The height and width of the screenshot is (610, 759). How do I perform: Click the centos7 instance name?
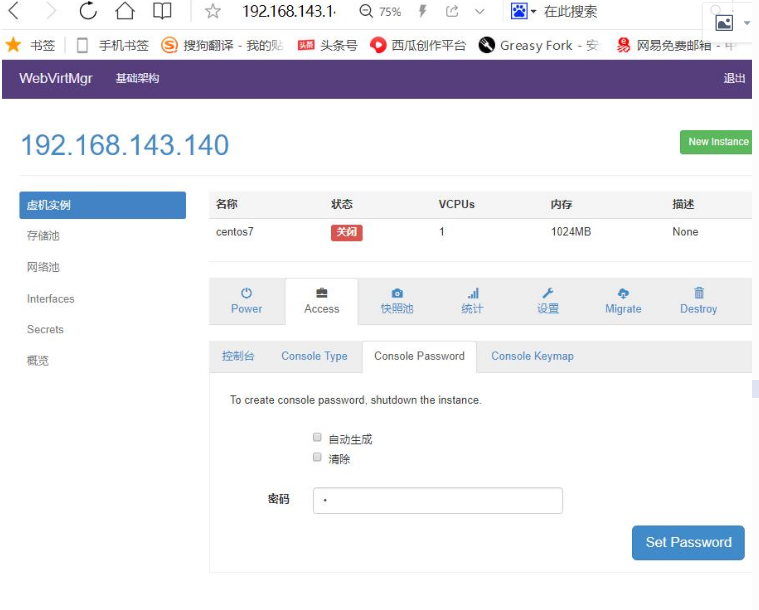coord(235,232)
